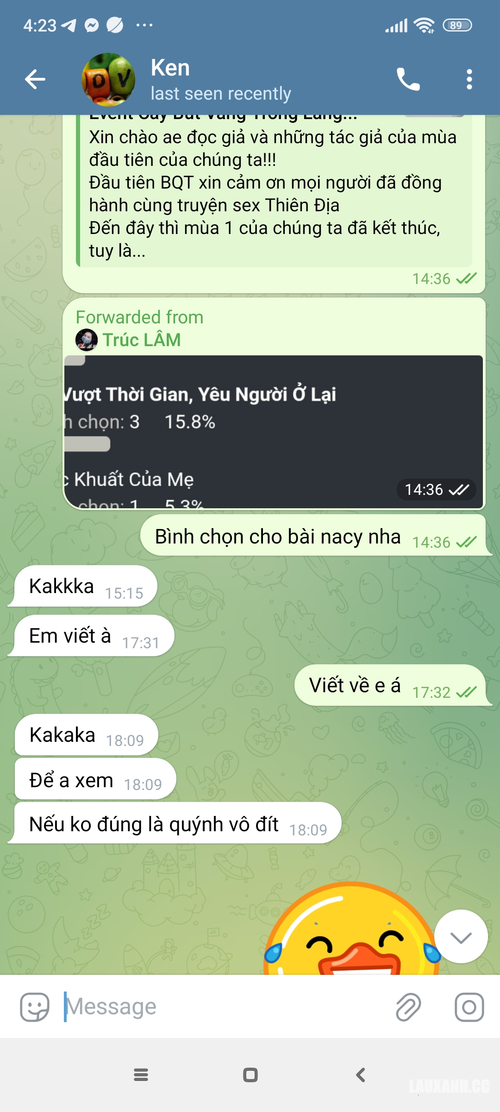The height and width of the screenshot is (1112, 500).
Task: Open the camera from message bar
Action: 469,1006
